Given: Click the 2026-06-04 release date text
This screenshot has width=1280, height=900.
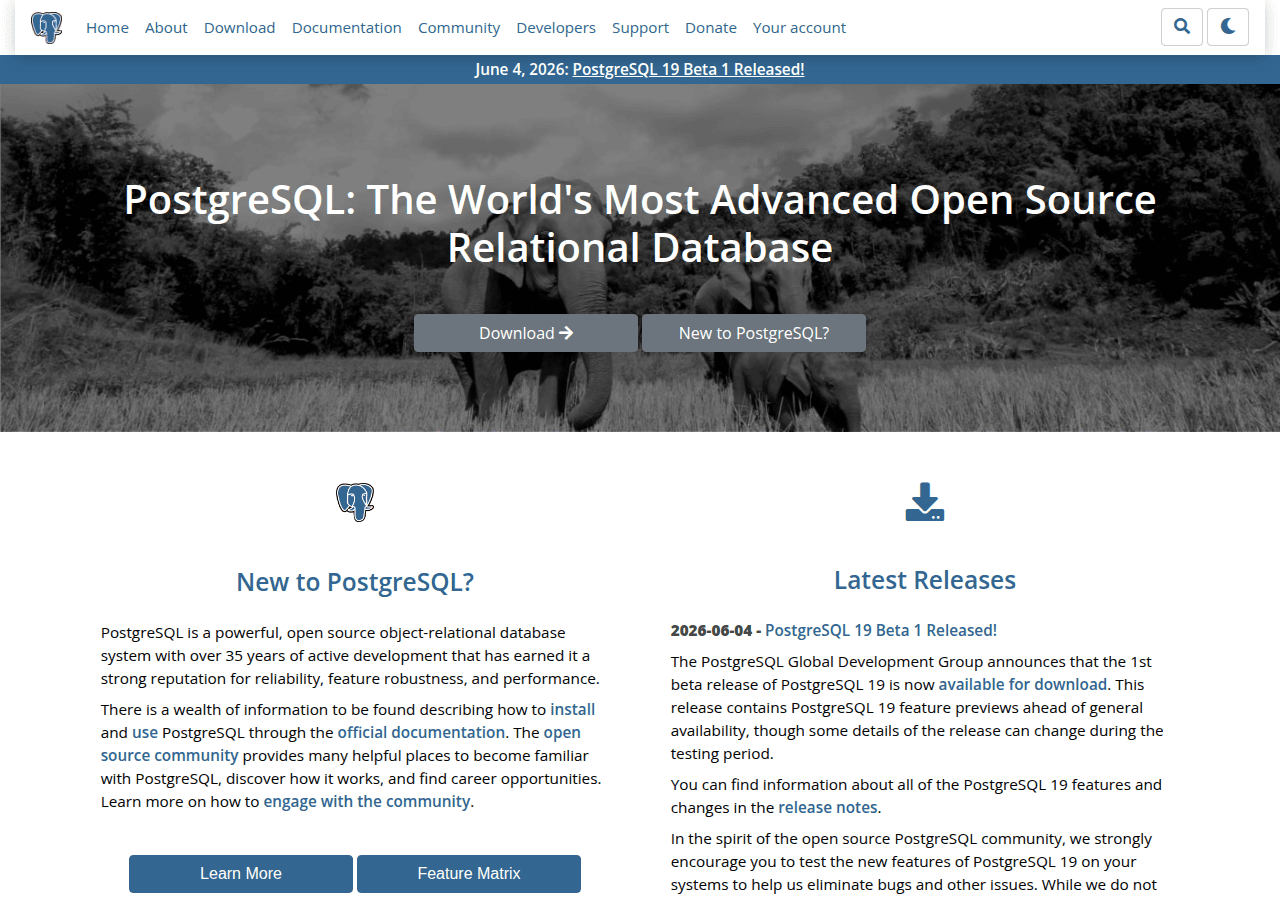Looking at the screenshot, I should tap(711, 631).
